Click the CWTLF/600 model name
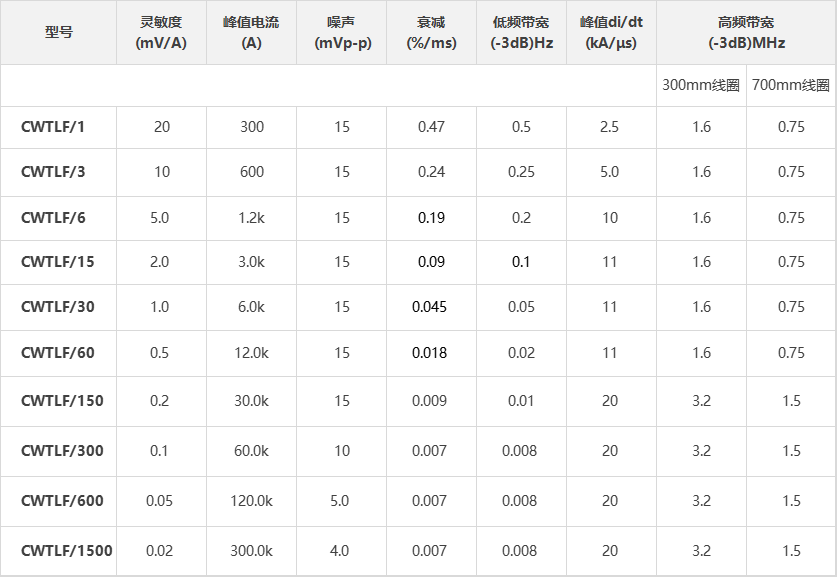837x577 pixels. [62, 501]
